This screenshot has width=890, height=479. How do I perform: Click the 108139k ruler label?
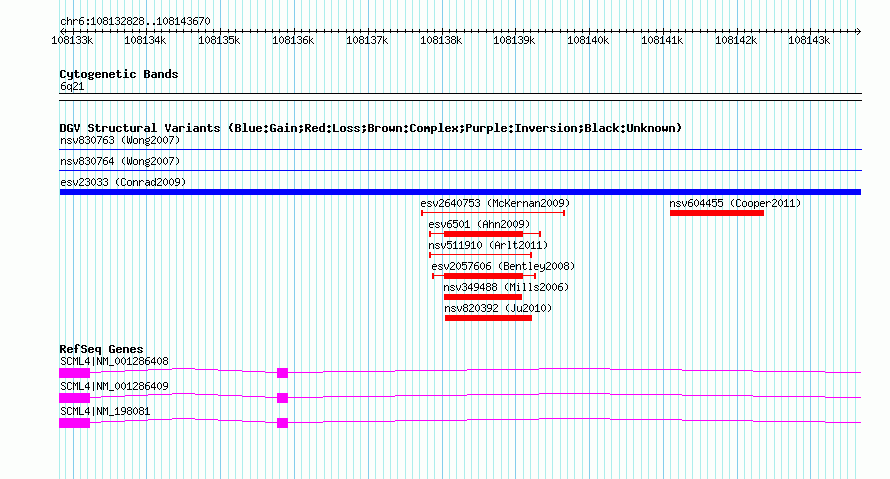coord(514,40)
